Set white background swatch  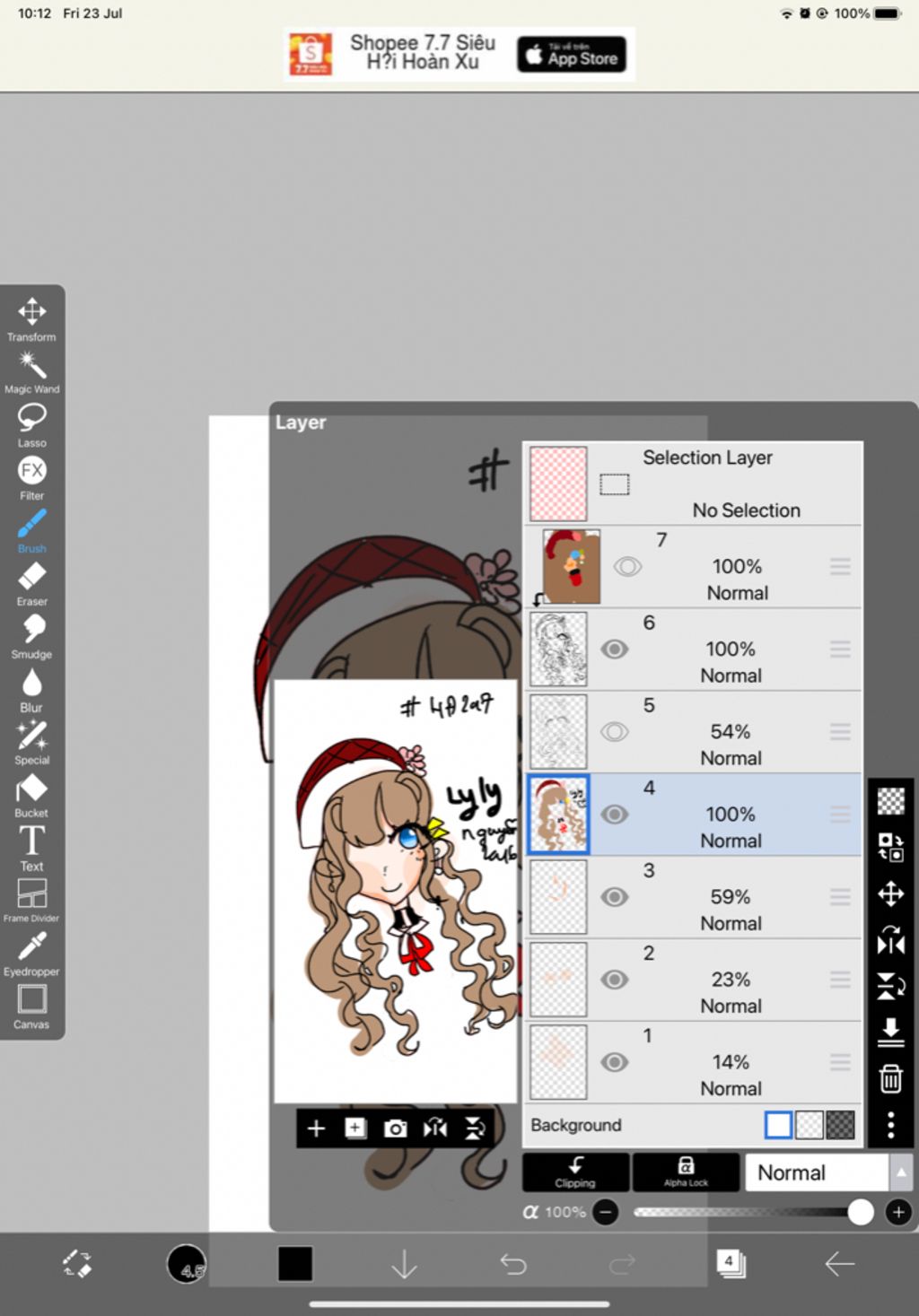pos(778,1125)
